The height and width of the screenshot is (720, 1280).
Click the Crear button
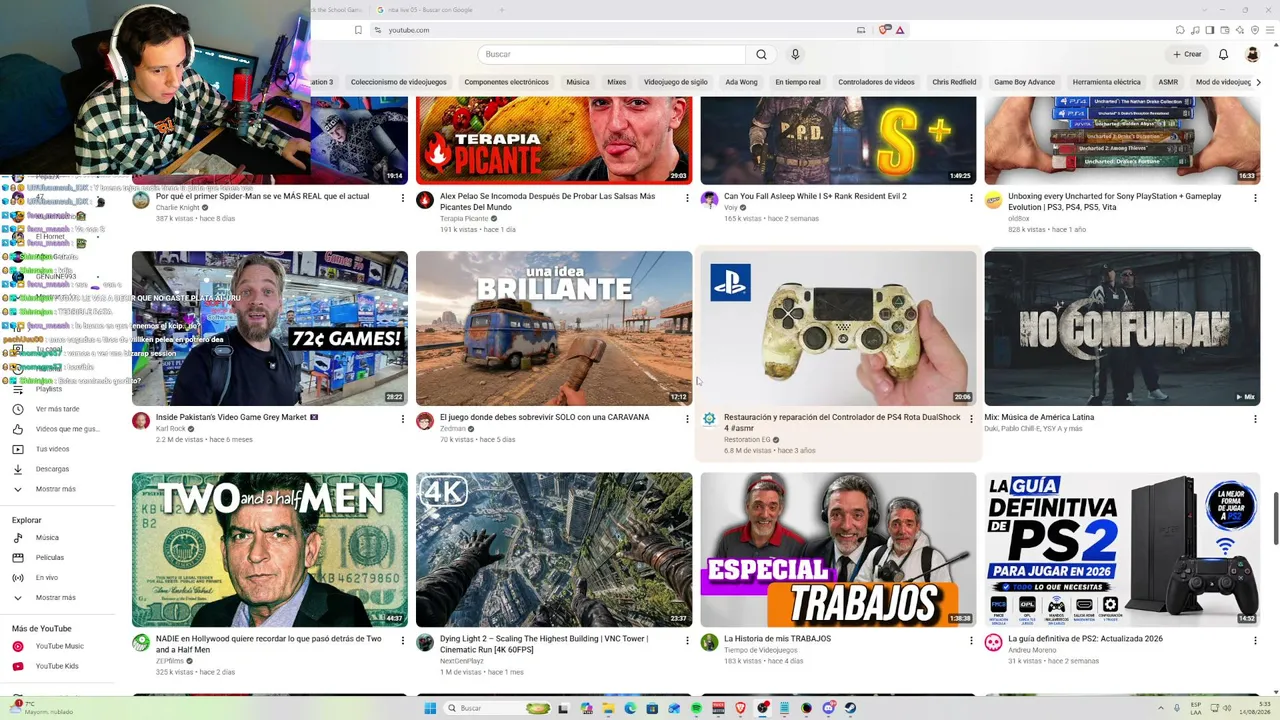pos(1187,54)
